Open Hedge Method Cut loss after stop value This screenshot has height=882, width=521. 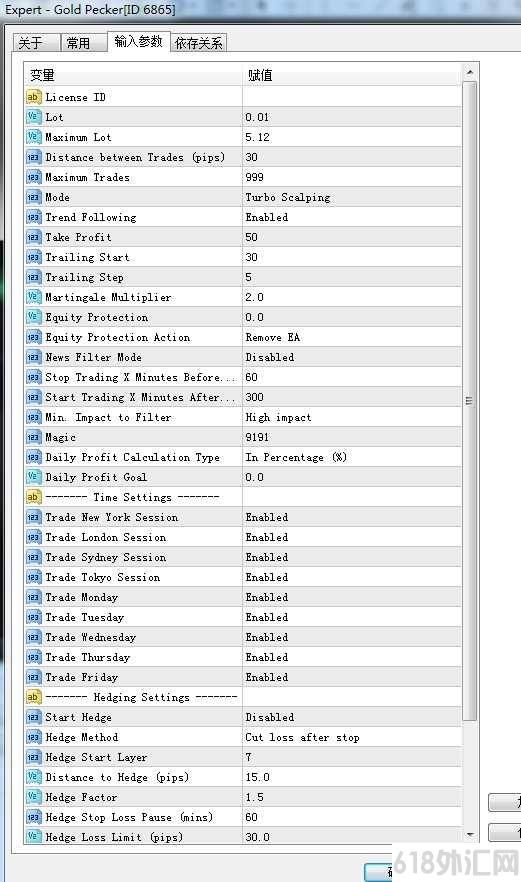pos(302,737)
